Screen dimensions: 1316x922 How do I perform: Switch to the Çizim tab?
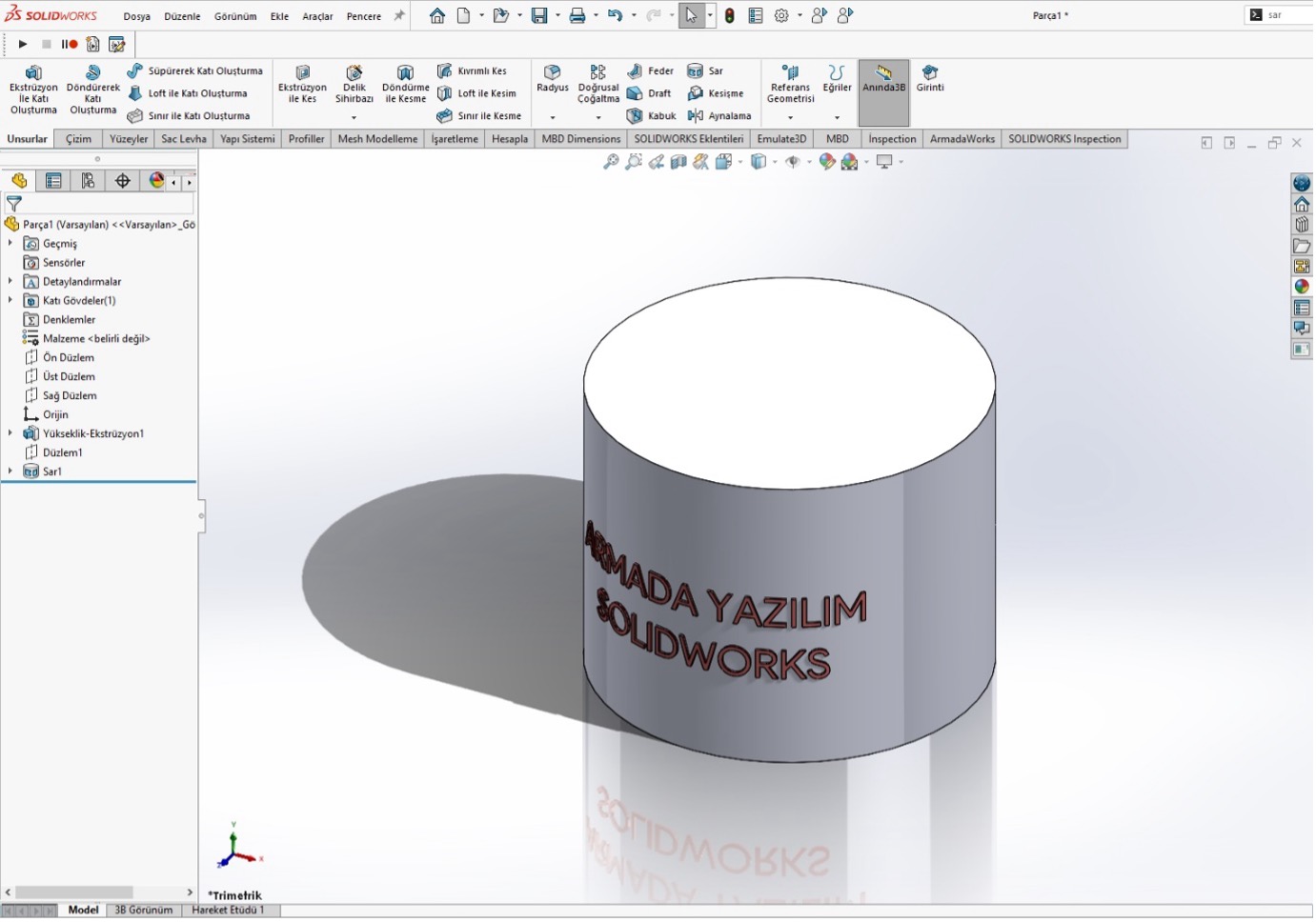pos(79,139)
